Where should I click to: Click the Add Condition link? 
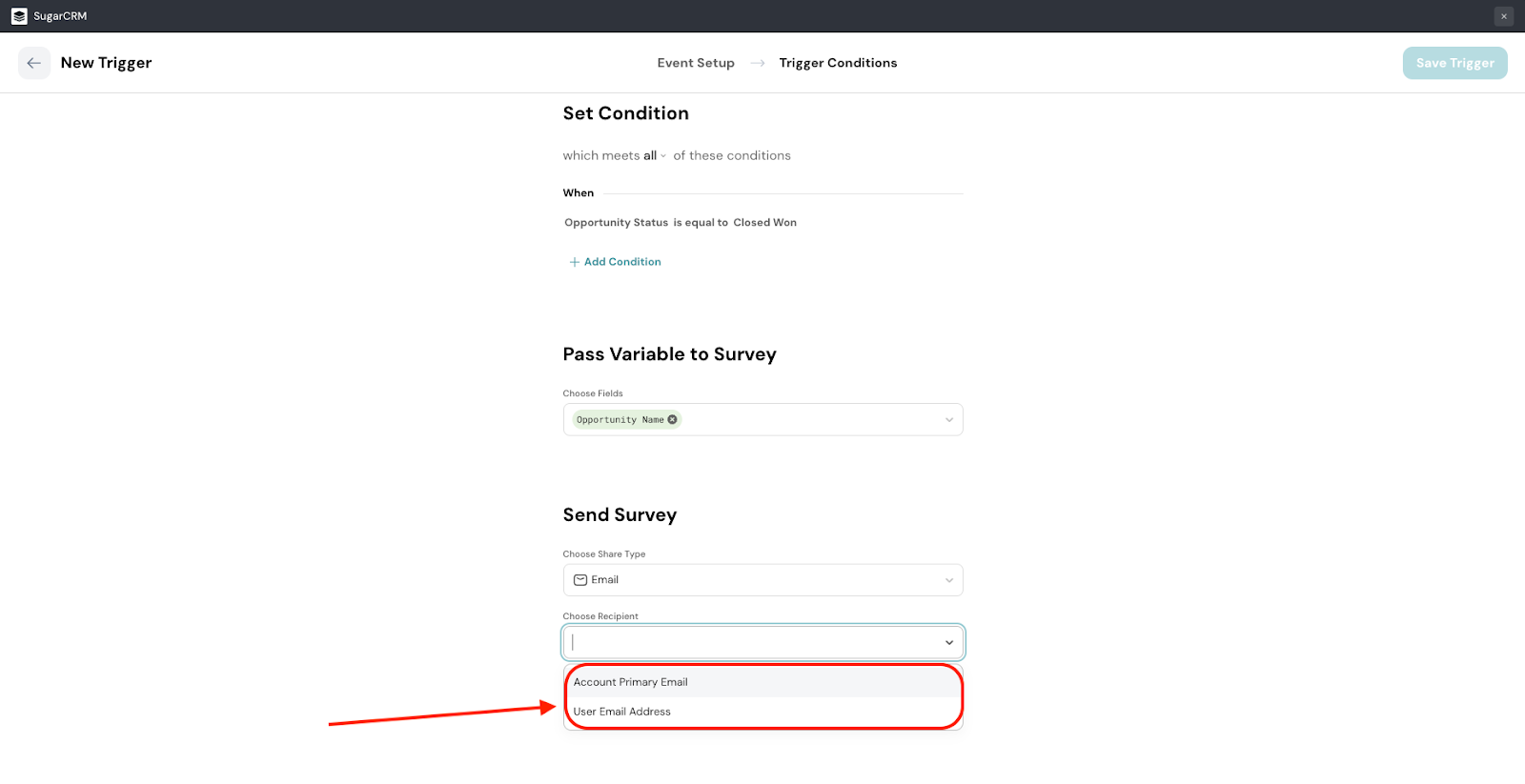tap(622, 262)
